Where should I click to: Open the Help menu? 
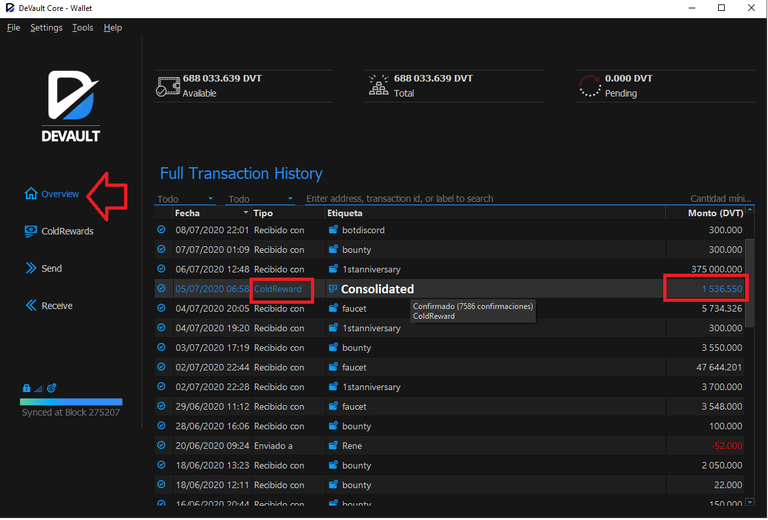(x=113, y=28)
